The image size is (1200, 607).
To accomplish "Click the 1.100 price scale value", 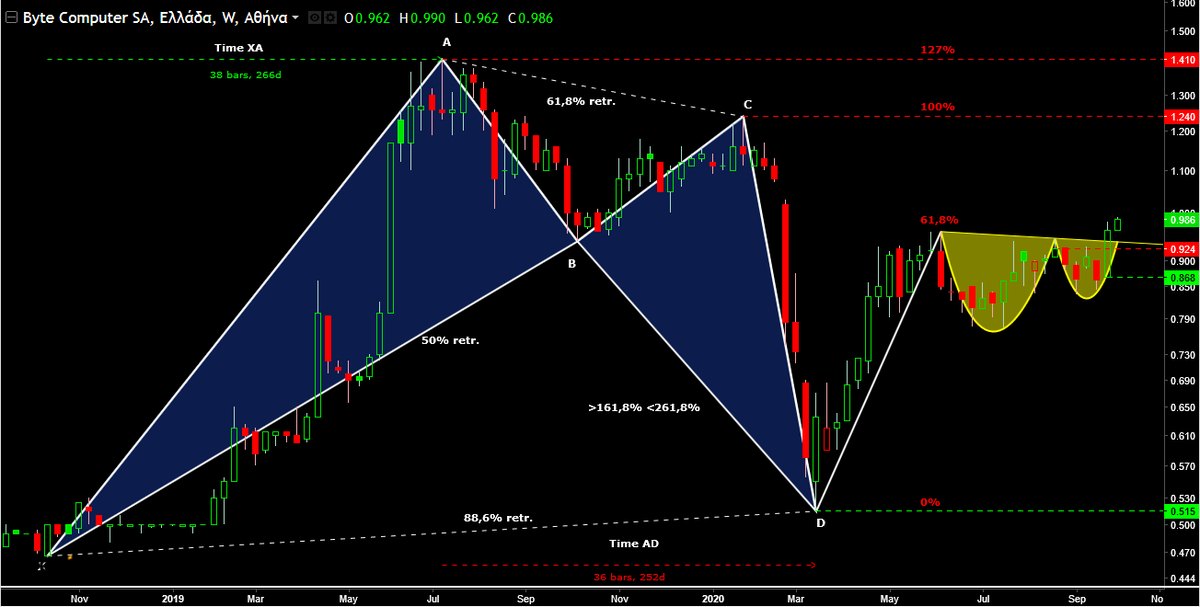I will pyautogui.click(x=1184, y=172).
